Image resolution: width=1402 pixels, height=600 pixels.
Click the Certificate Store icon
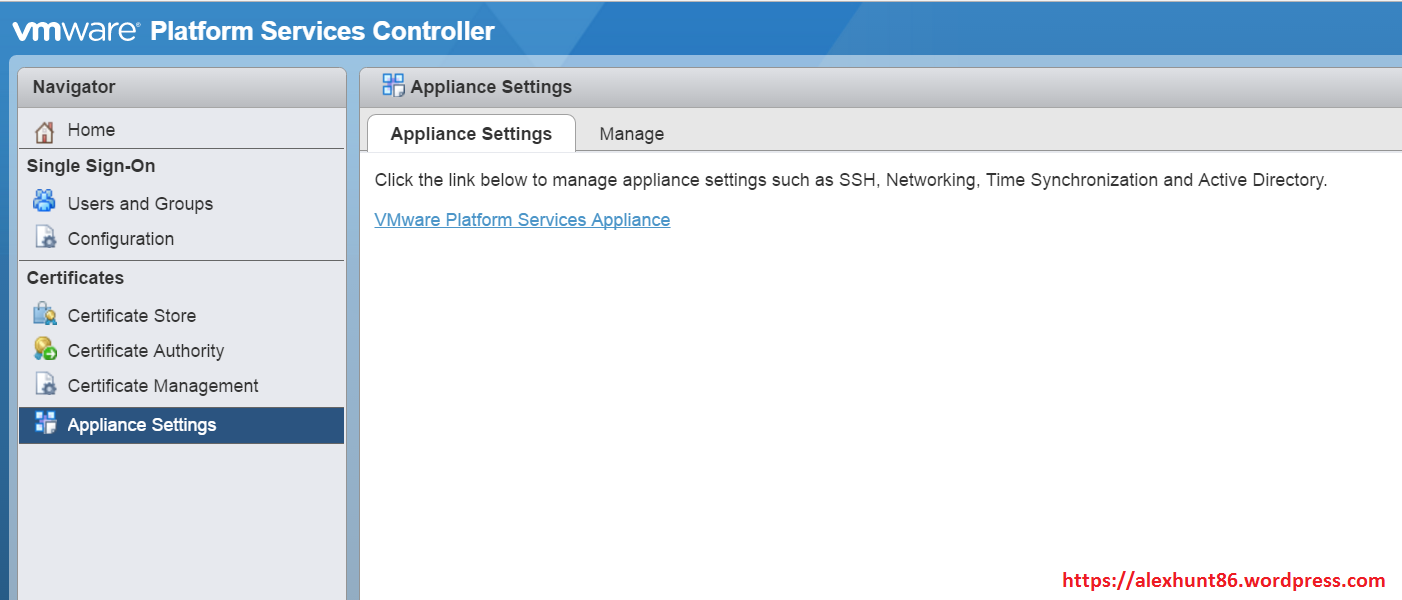pos(44,315)
